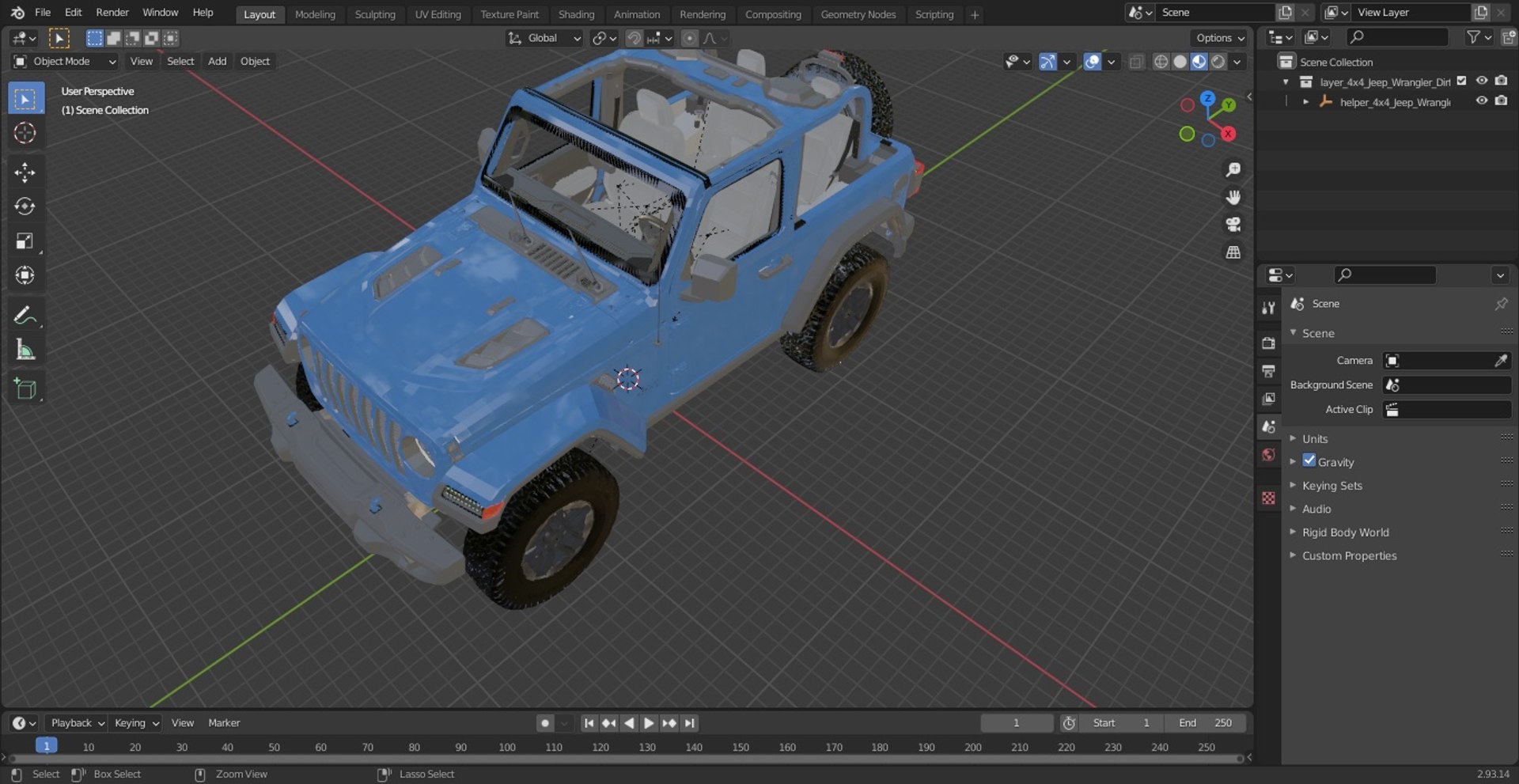Choose the Measure tool

pyautogui.click(x=25, y=350)
